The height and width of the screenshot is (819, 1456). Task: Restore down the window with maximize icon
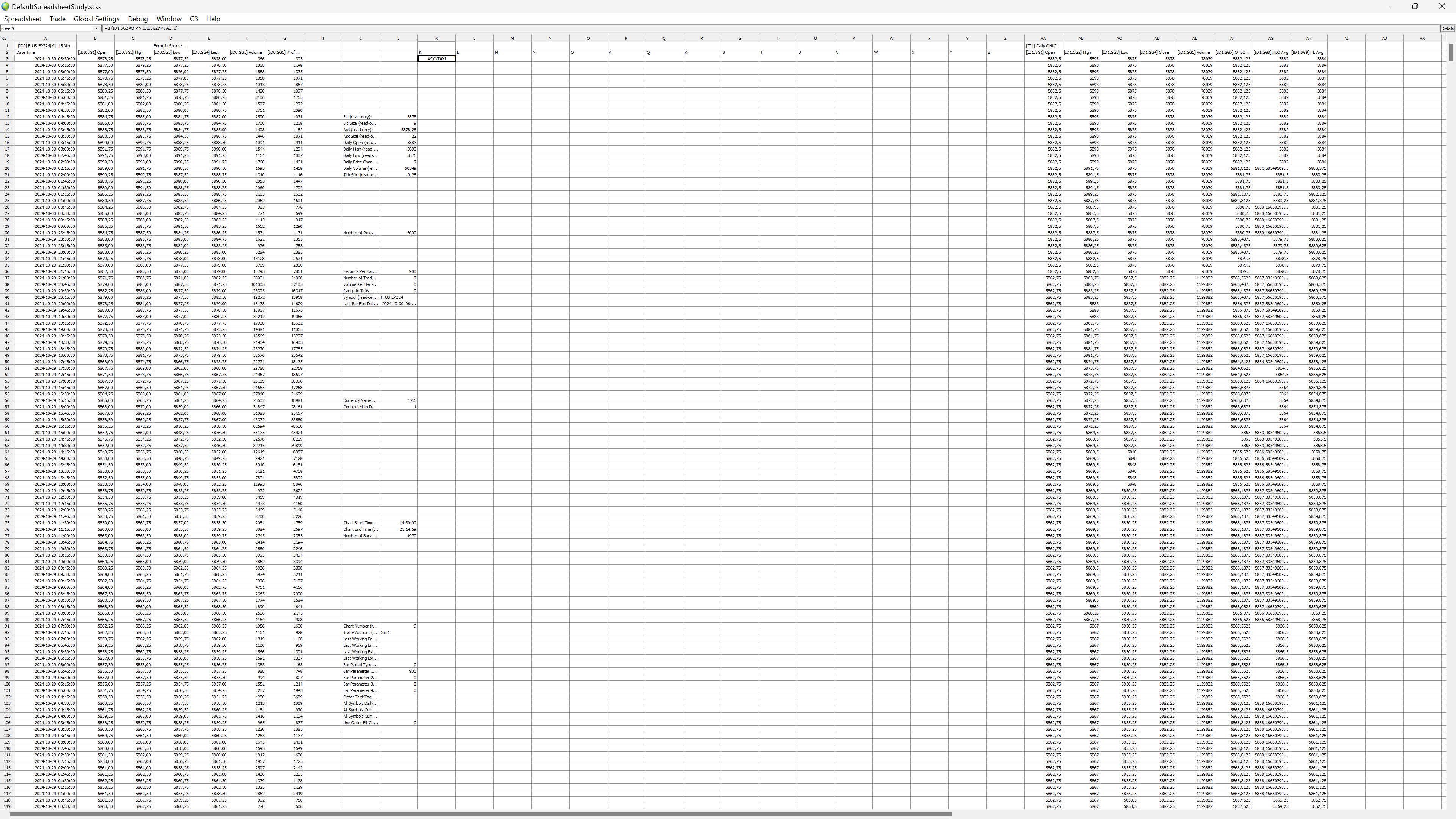1415,6
